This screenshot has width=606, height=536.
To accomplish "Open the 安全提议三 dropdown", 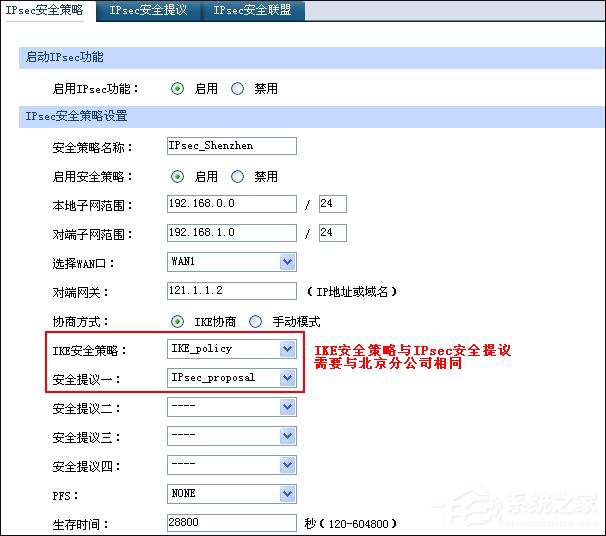I will click(232, 436).
